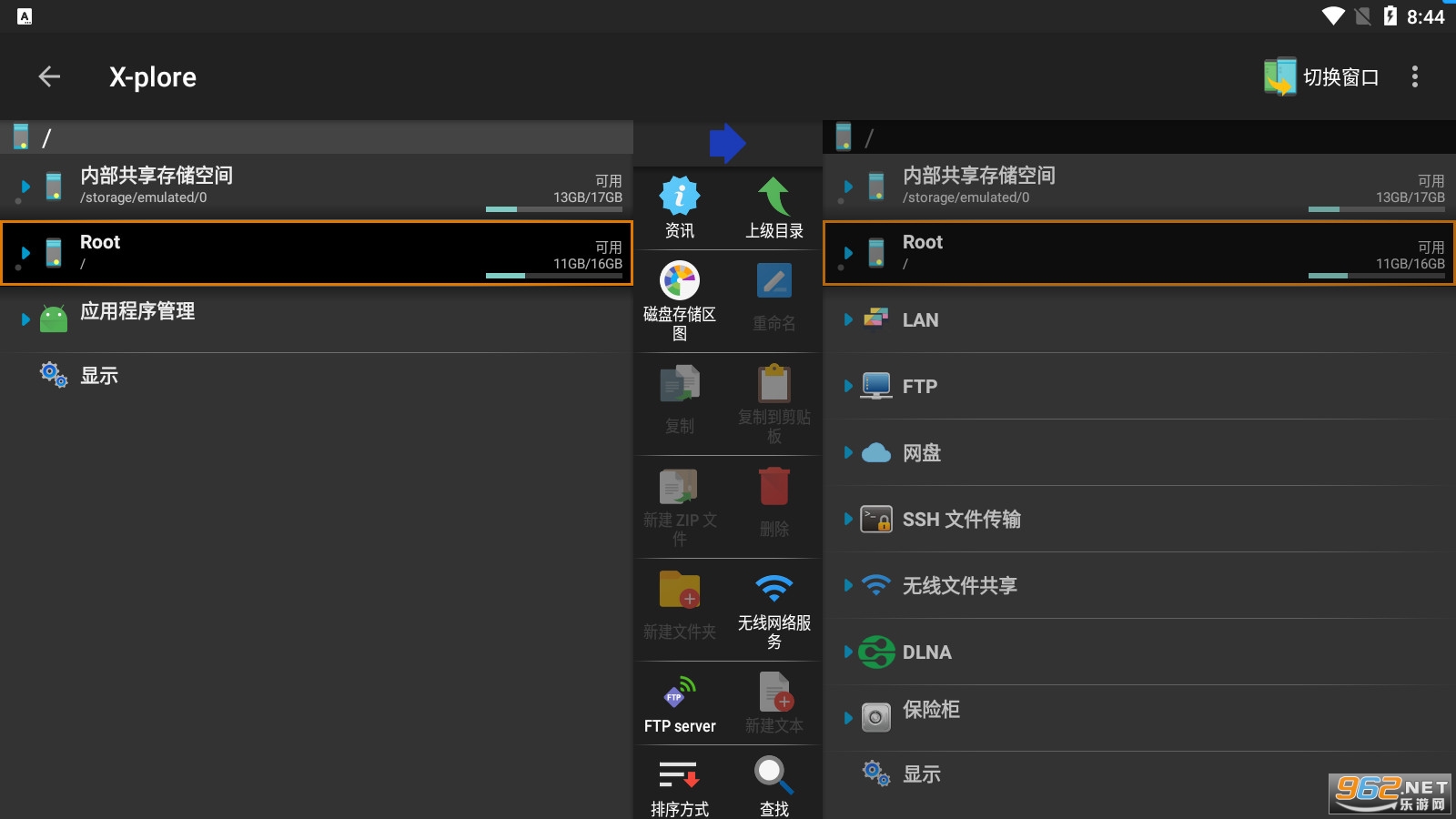Go to 上级目录 parent folder

(x=774, y=208)
